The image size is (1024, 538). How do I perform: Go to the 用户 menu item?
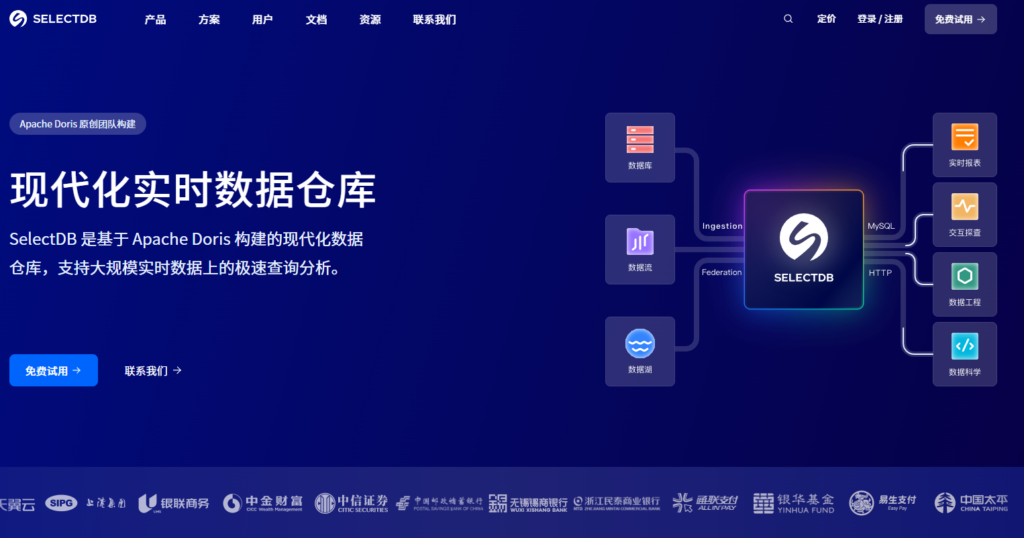coord(262,19)
